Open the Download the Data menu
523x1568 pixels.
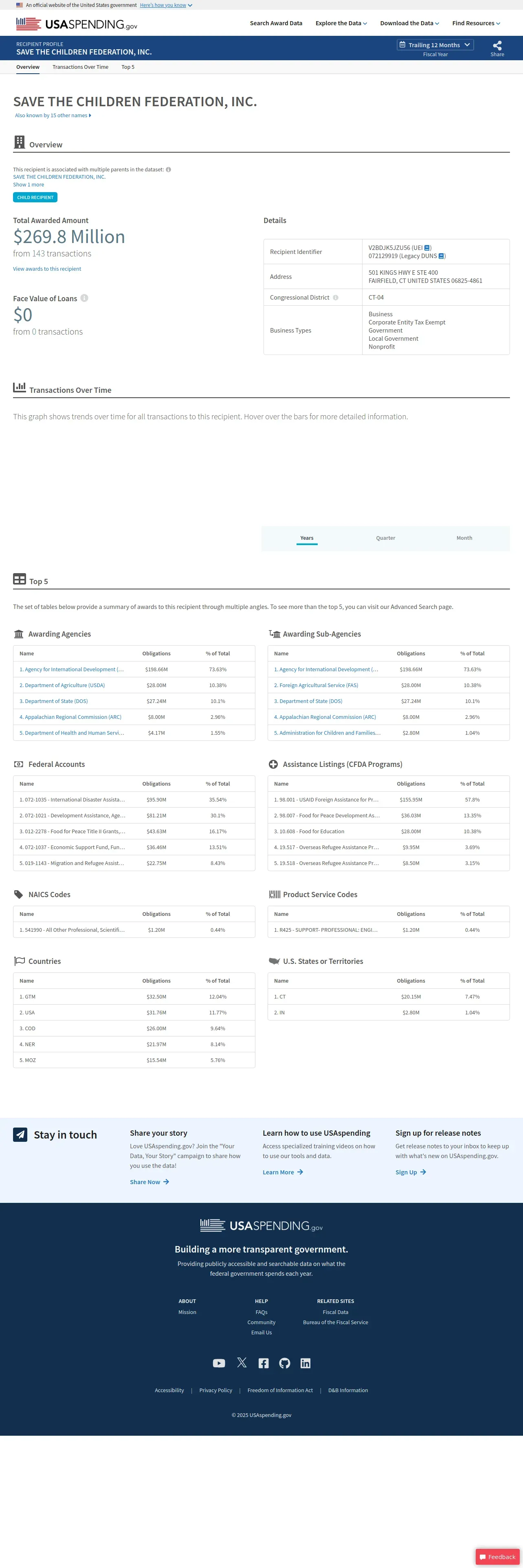tap(409, 23)
